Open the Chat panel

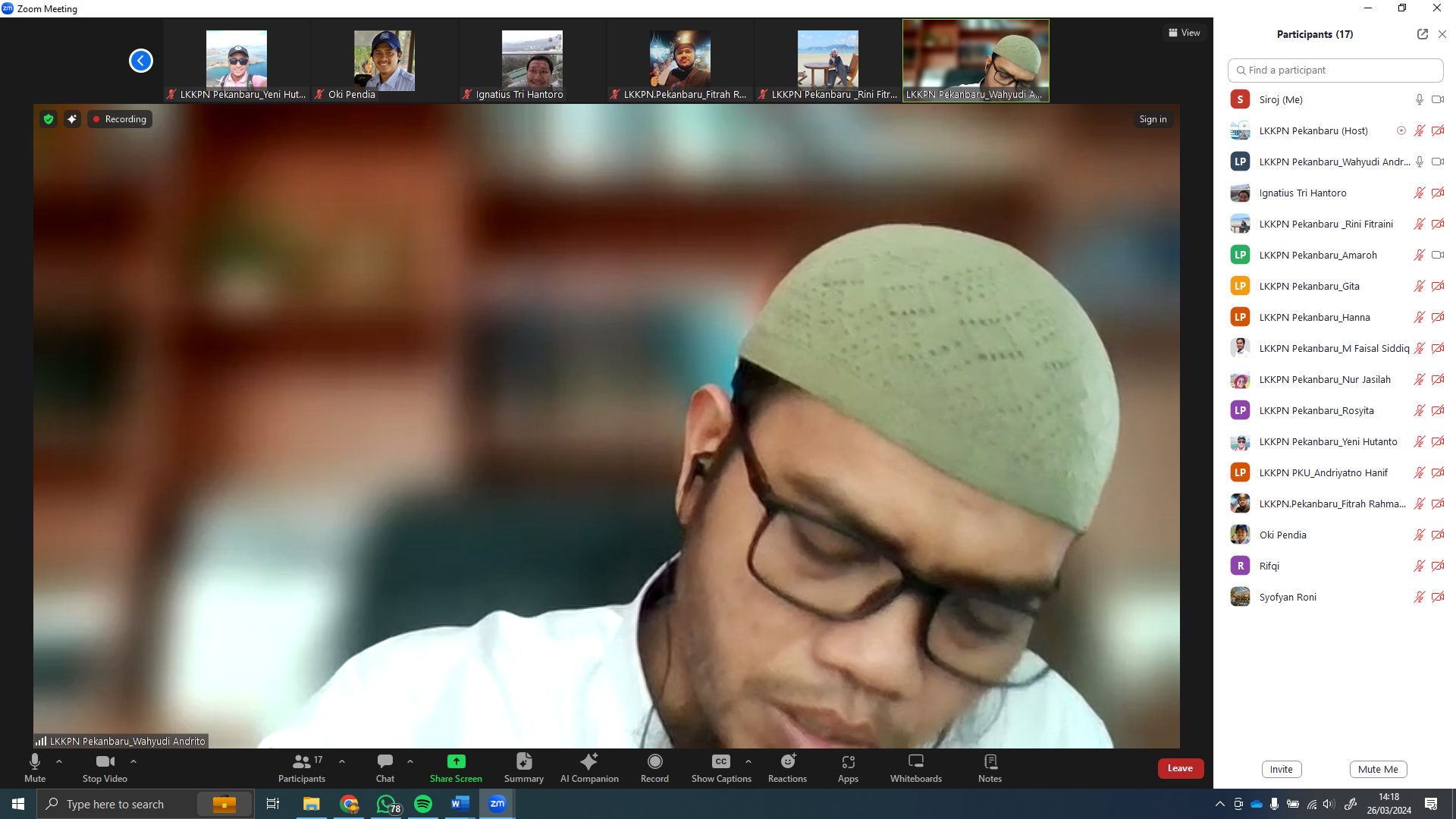click(385, 768)
